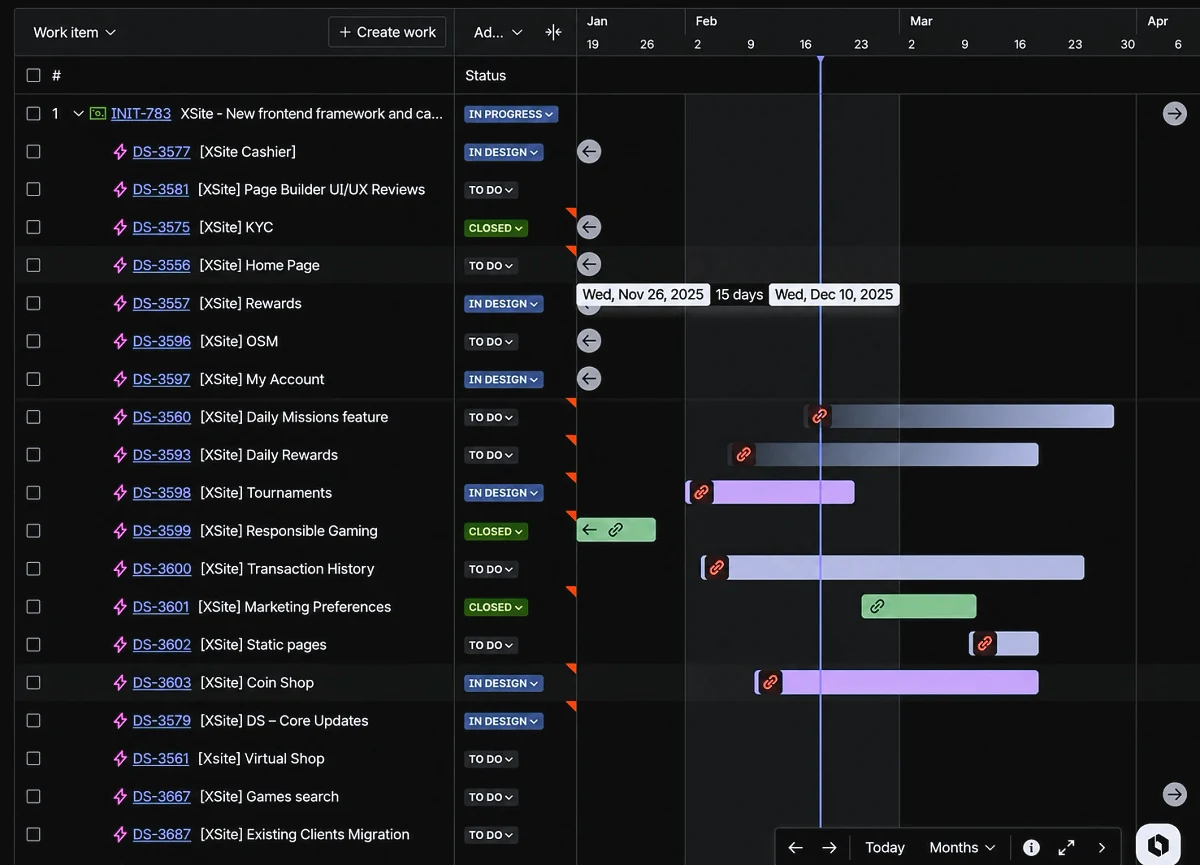Click the Create work button
Screen dimensions: 1200x865
(x=387, y=32)
